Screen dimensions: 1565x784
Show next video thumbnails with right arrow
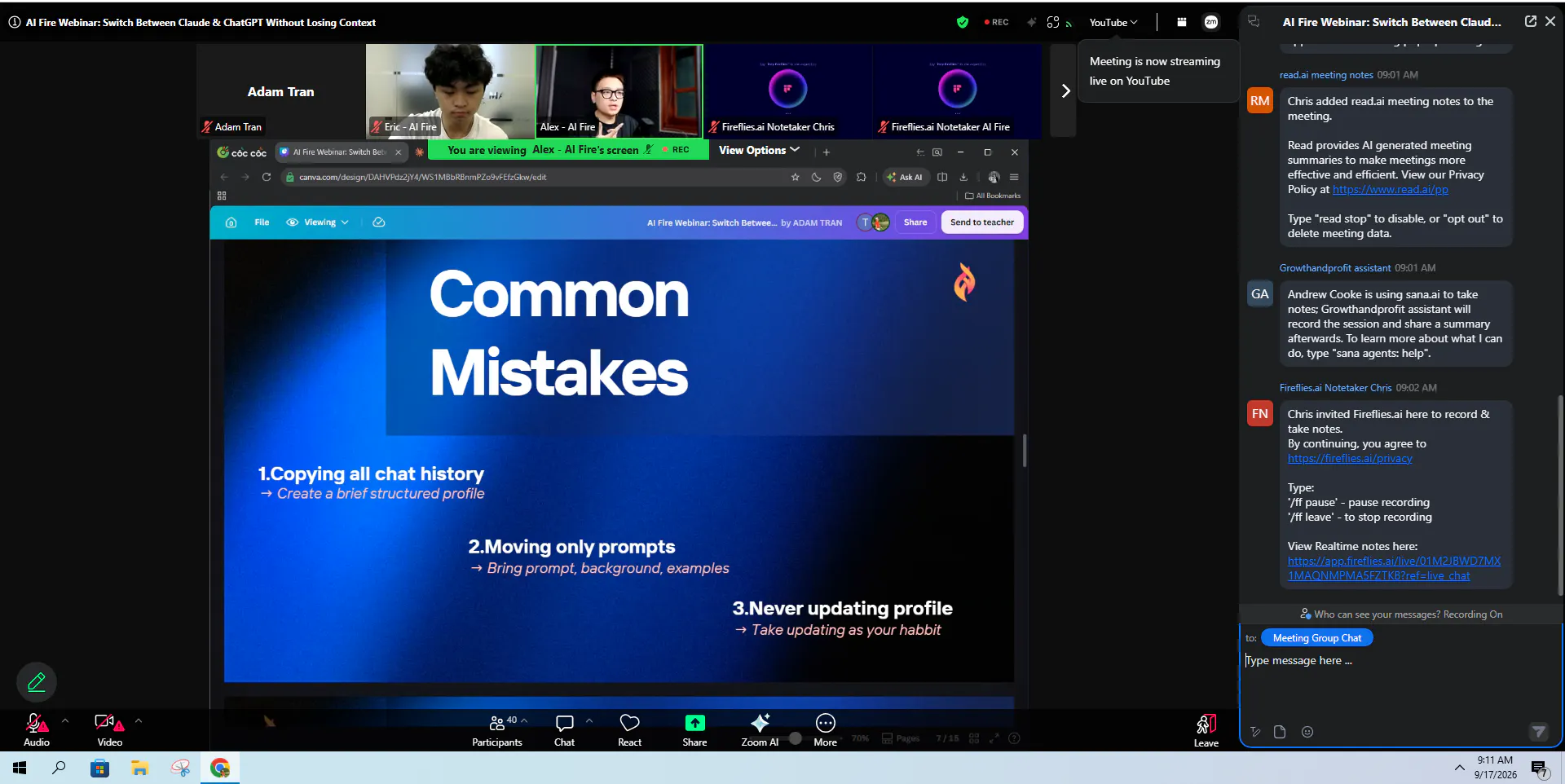tap(1065, 90)
